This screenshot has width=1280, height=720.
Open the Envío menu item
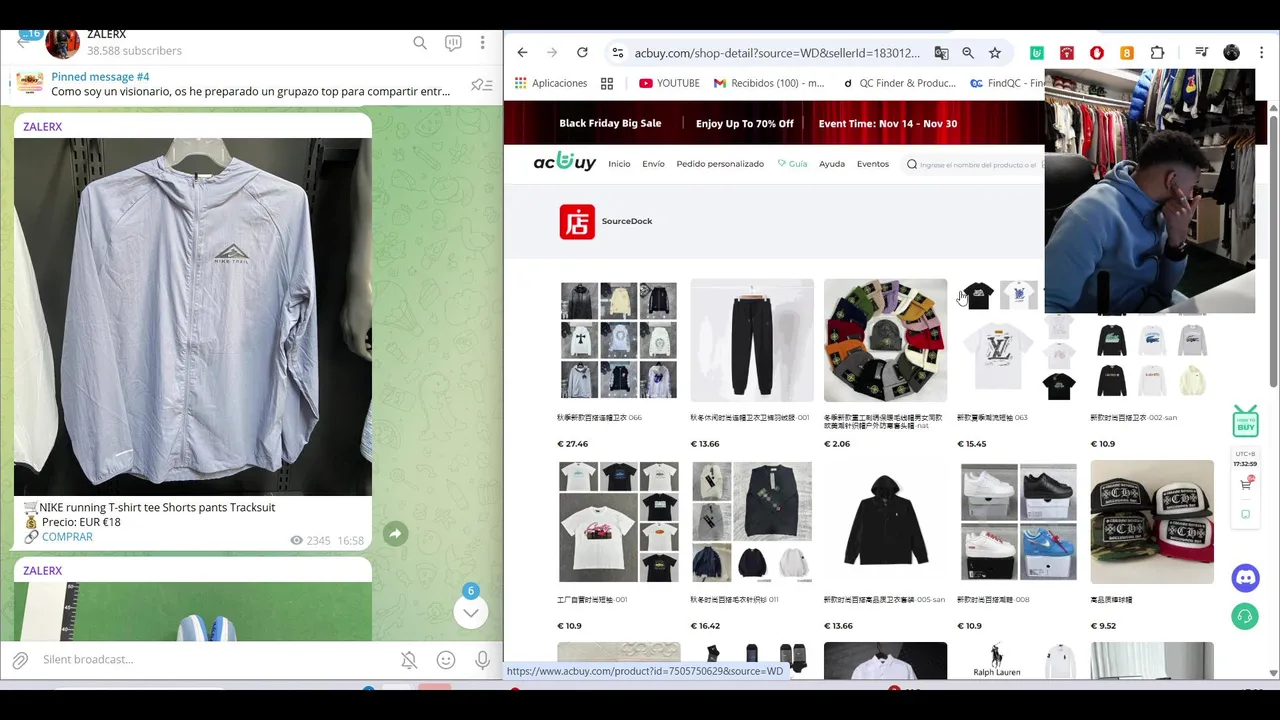pyautogui.click(x=653, y=164)
